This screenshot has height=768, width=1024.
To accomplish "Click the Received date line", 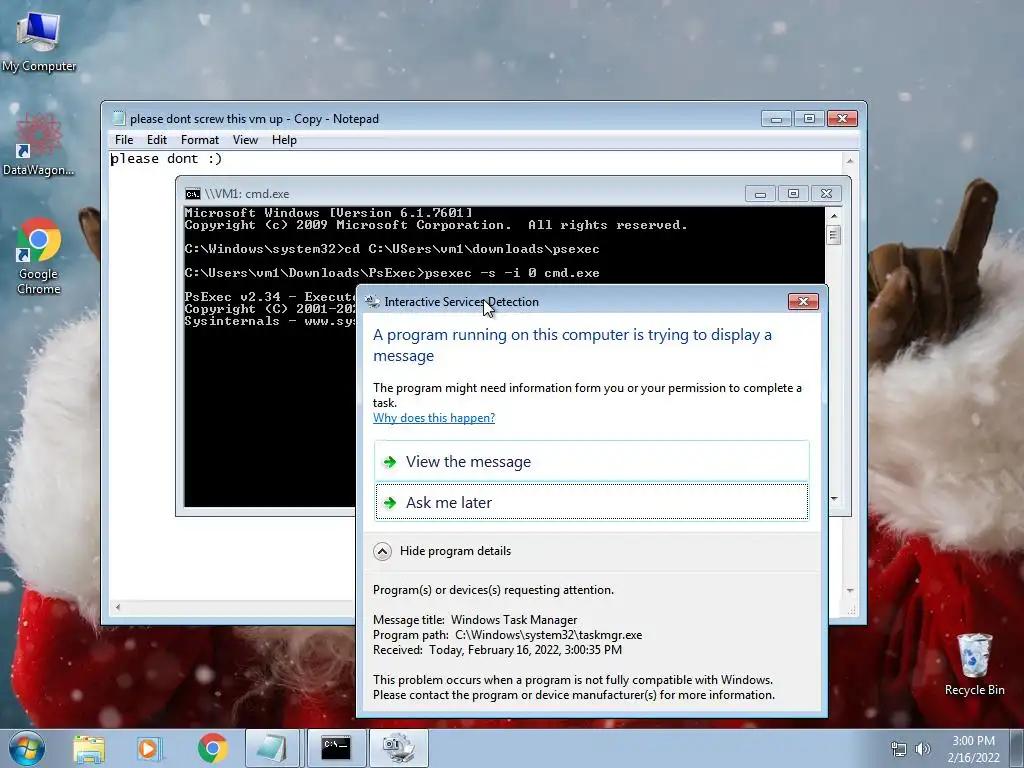I will 497,650.
